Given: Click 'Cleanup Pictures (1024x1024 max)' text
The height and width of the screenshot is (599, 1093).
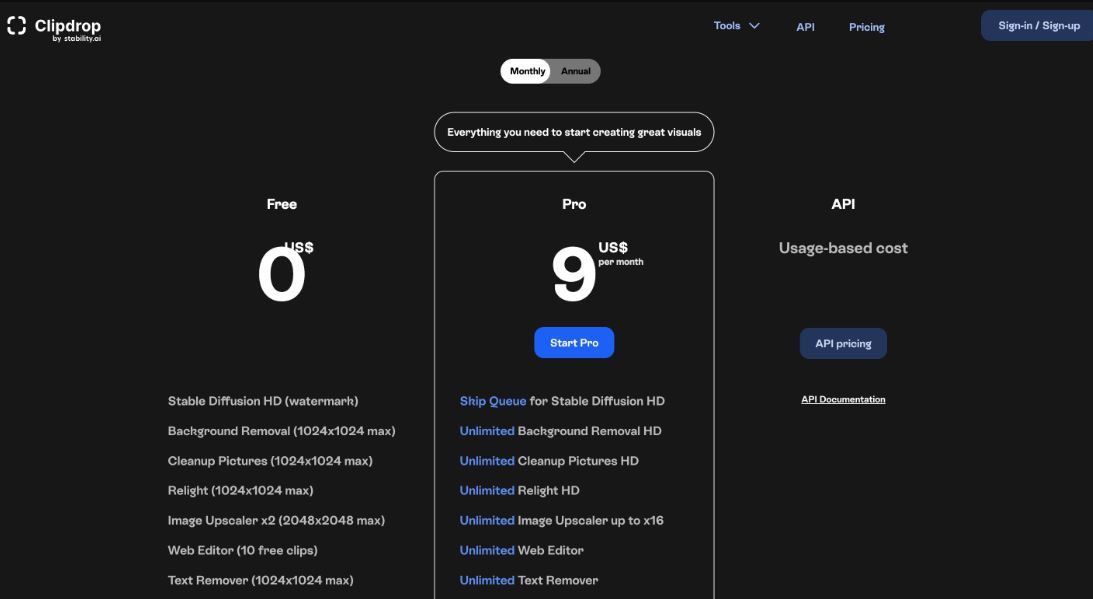Looking at the screenshot, I should pyautogui.click(x=270, y=461).
